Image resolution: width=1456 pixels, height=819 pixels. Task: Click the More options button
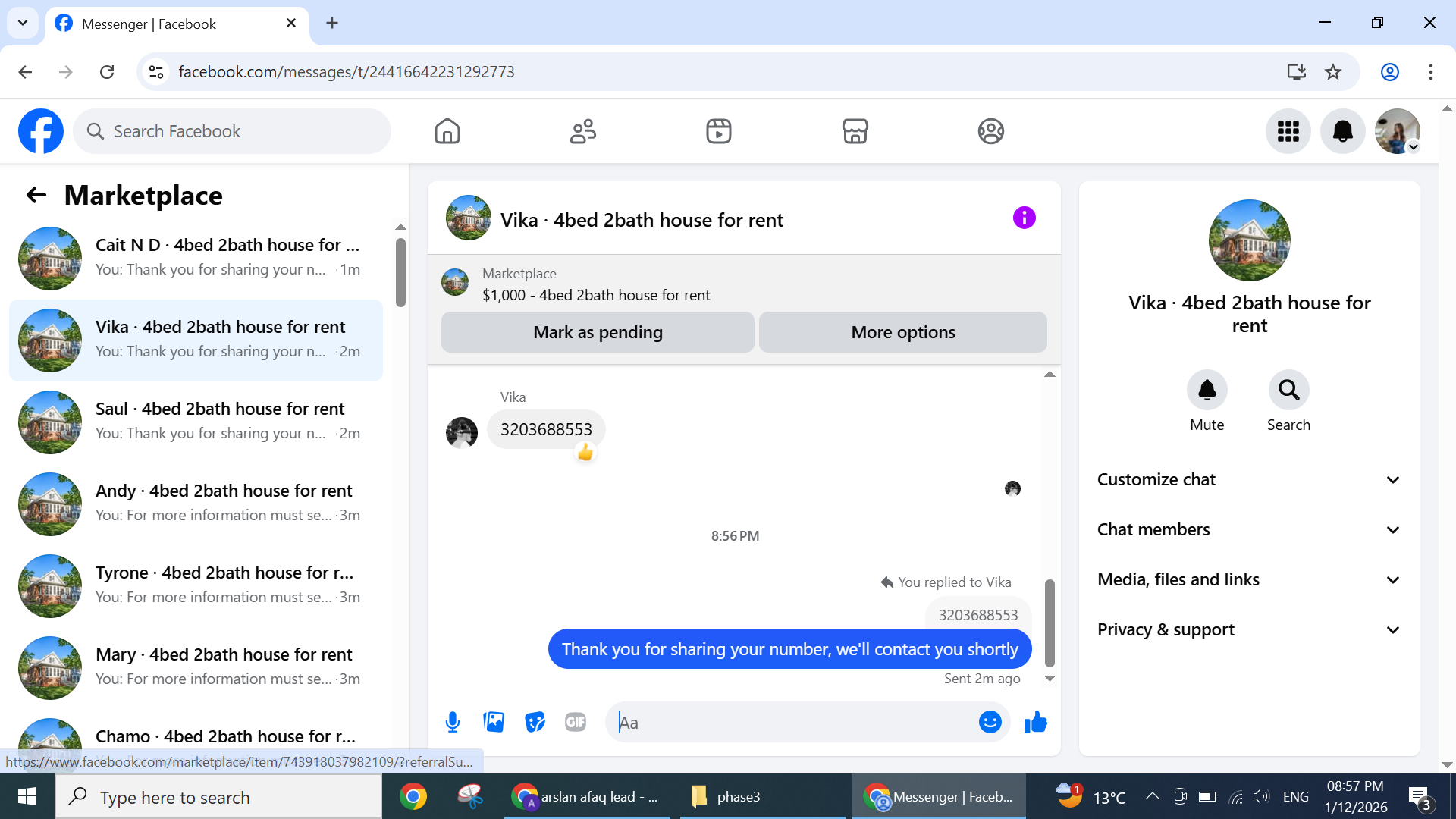(x=902, y=332)
